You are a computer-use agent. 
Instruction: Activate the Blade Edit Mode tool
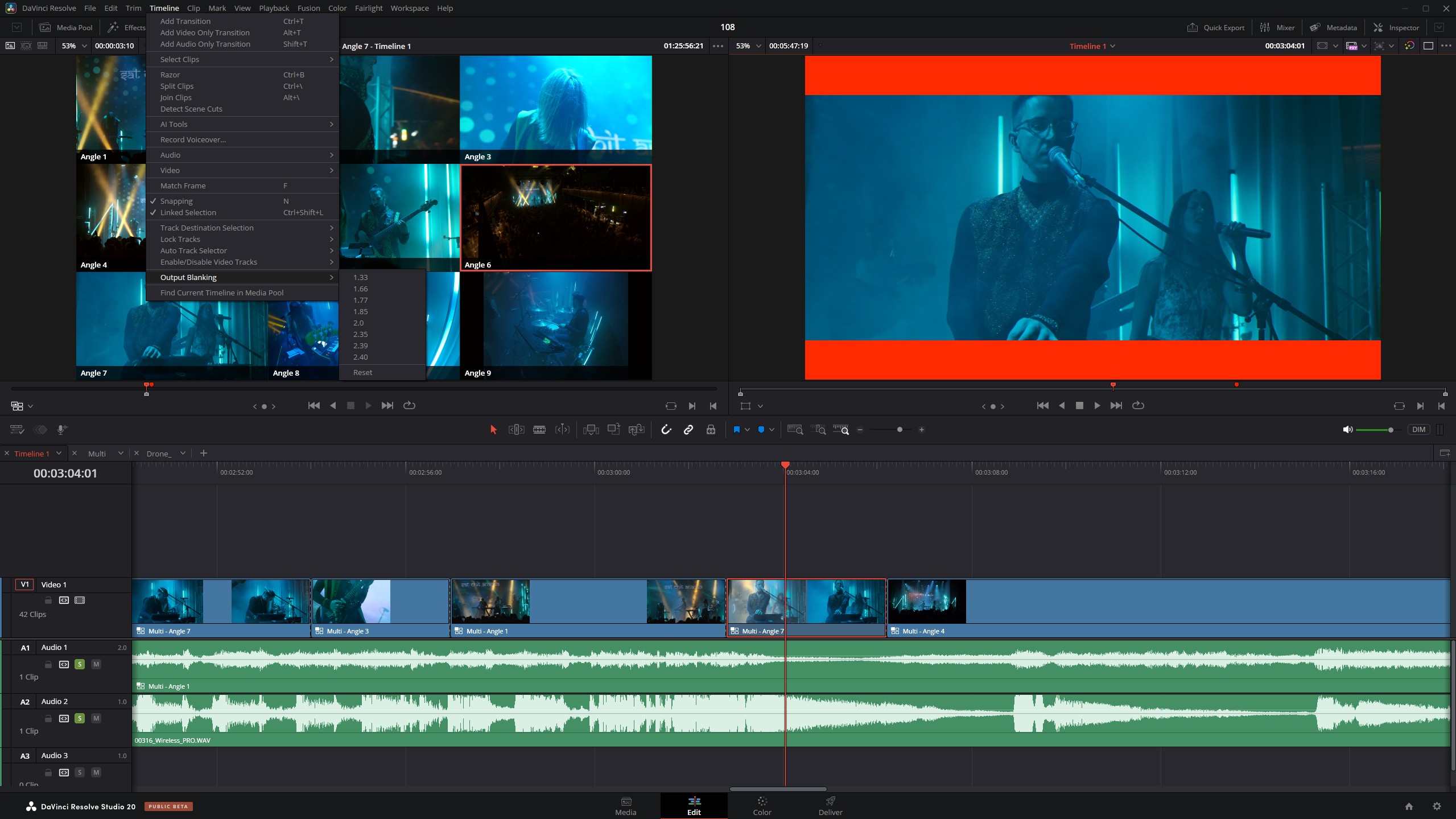(539, 430)
